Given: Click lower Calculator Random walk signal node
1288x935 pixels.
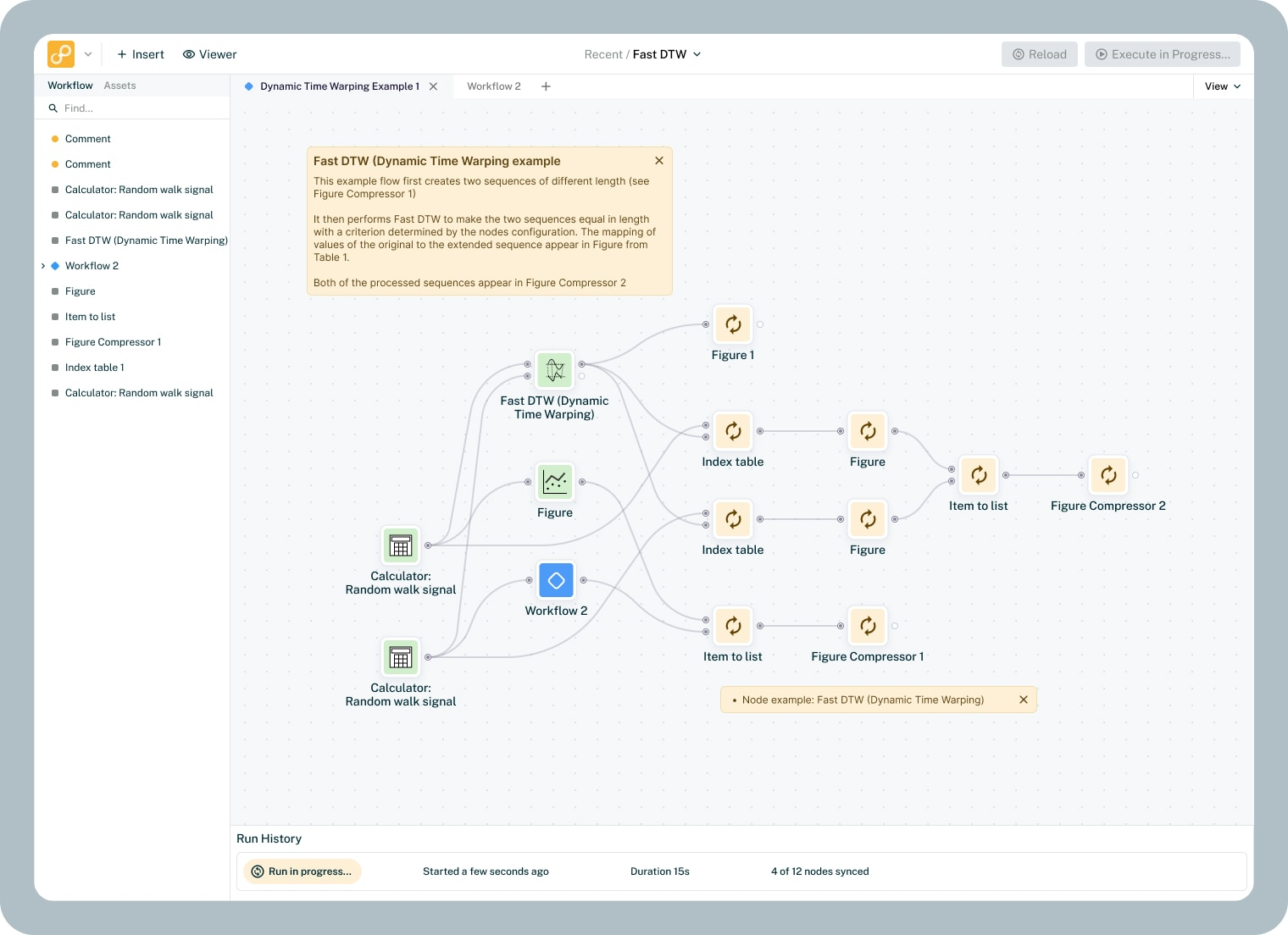Looking at the screenshot, I should tap(401, 657).
